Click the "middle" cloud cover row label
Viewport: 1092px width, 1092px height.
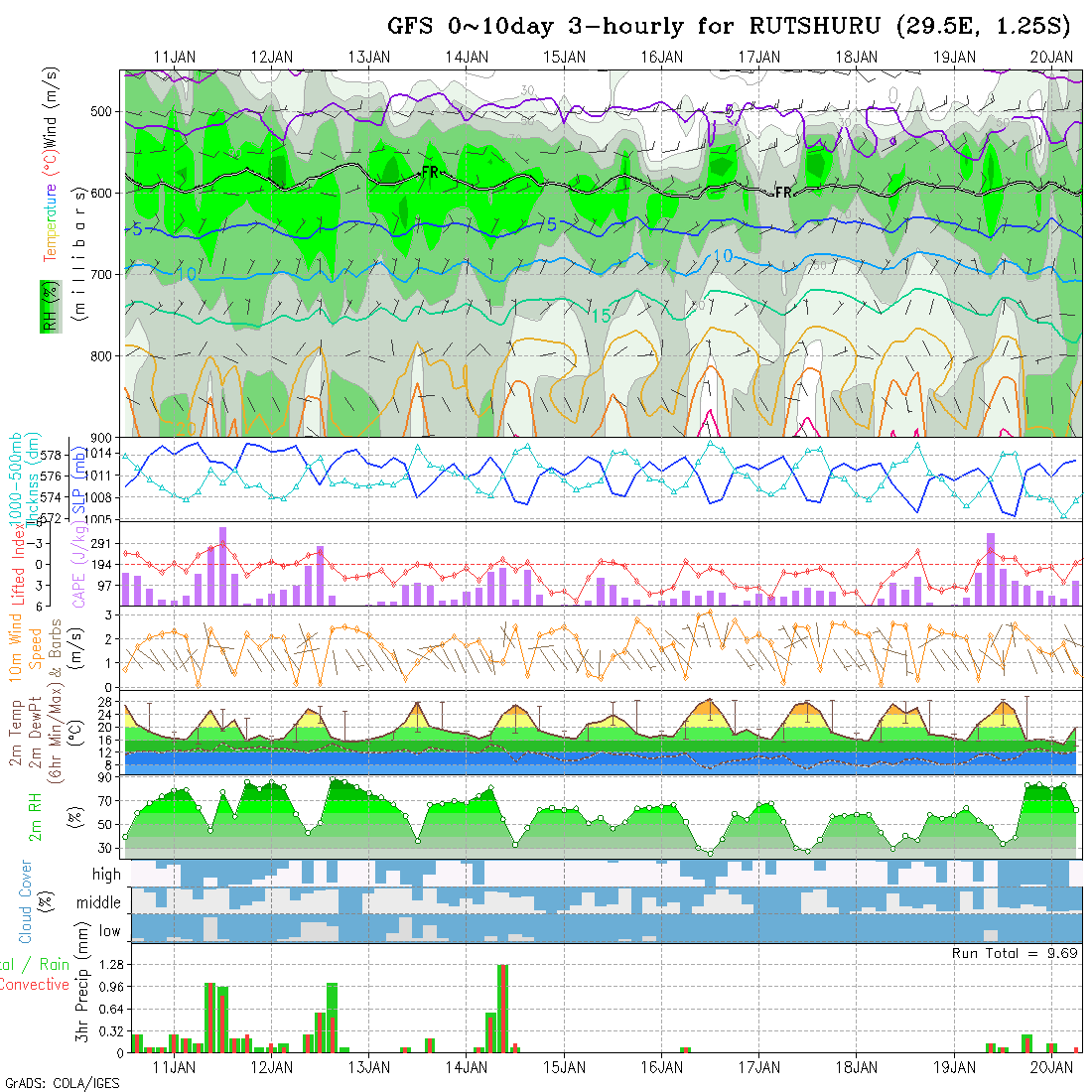click(98, 903)
